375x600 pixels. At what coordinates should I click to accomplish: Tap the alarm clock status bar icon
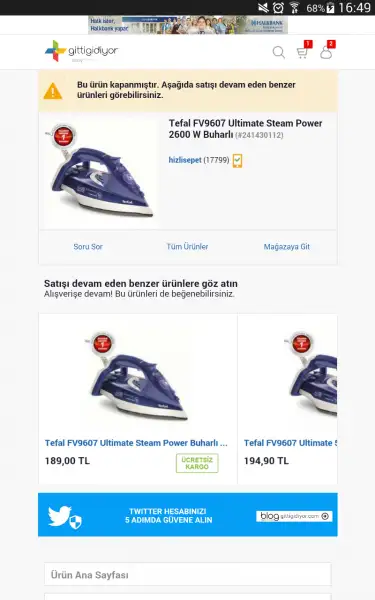click(x=278, y=7)
